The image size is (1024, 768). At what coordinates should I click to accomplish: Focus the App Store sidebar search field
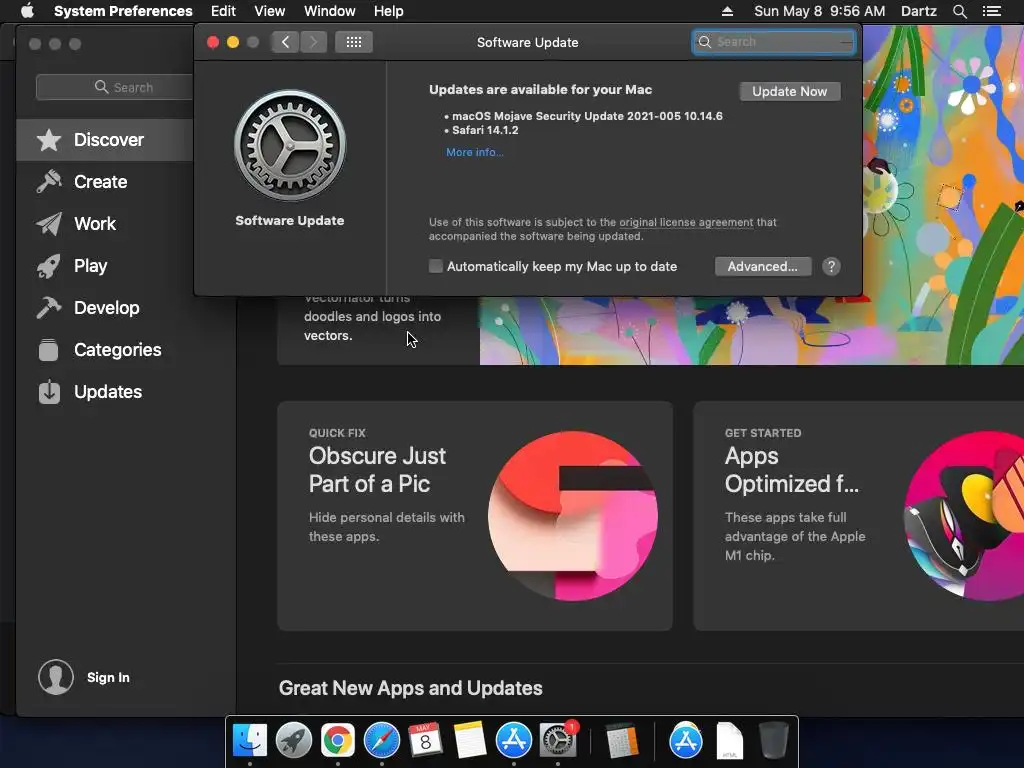click(x=115, y=88)
